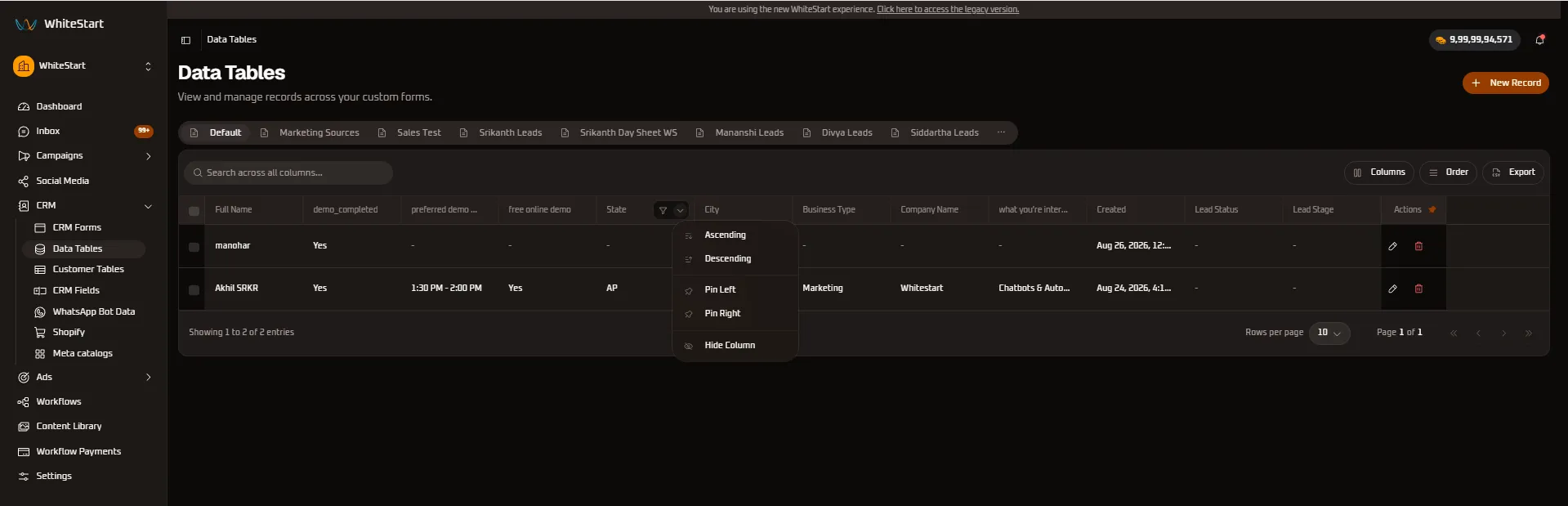Image resolution: width=1568 pixels, height=506 pixels.
Task: Switch to the Mananshi Leads tab
Action: [x=740, y=132]
